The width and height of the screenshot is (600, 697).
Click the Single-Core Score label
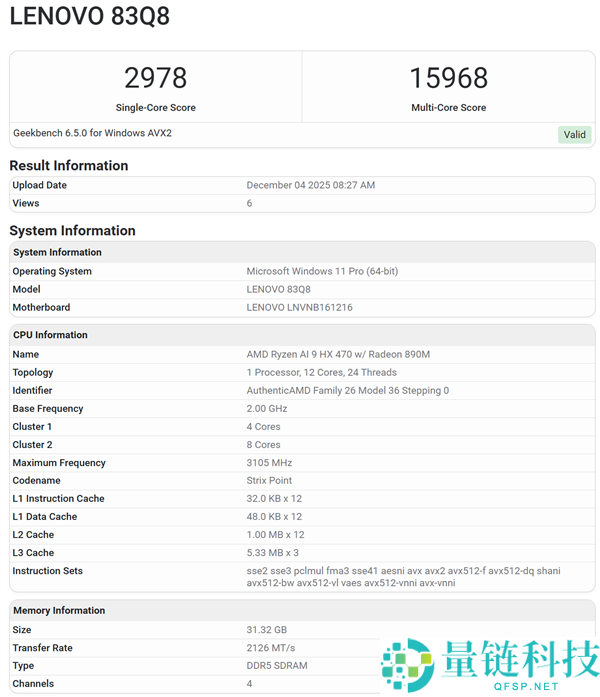[x=156, y=108]
